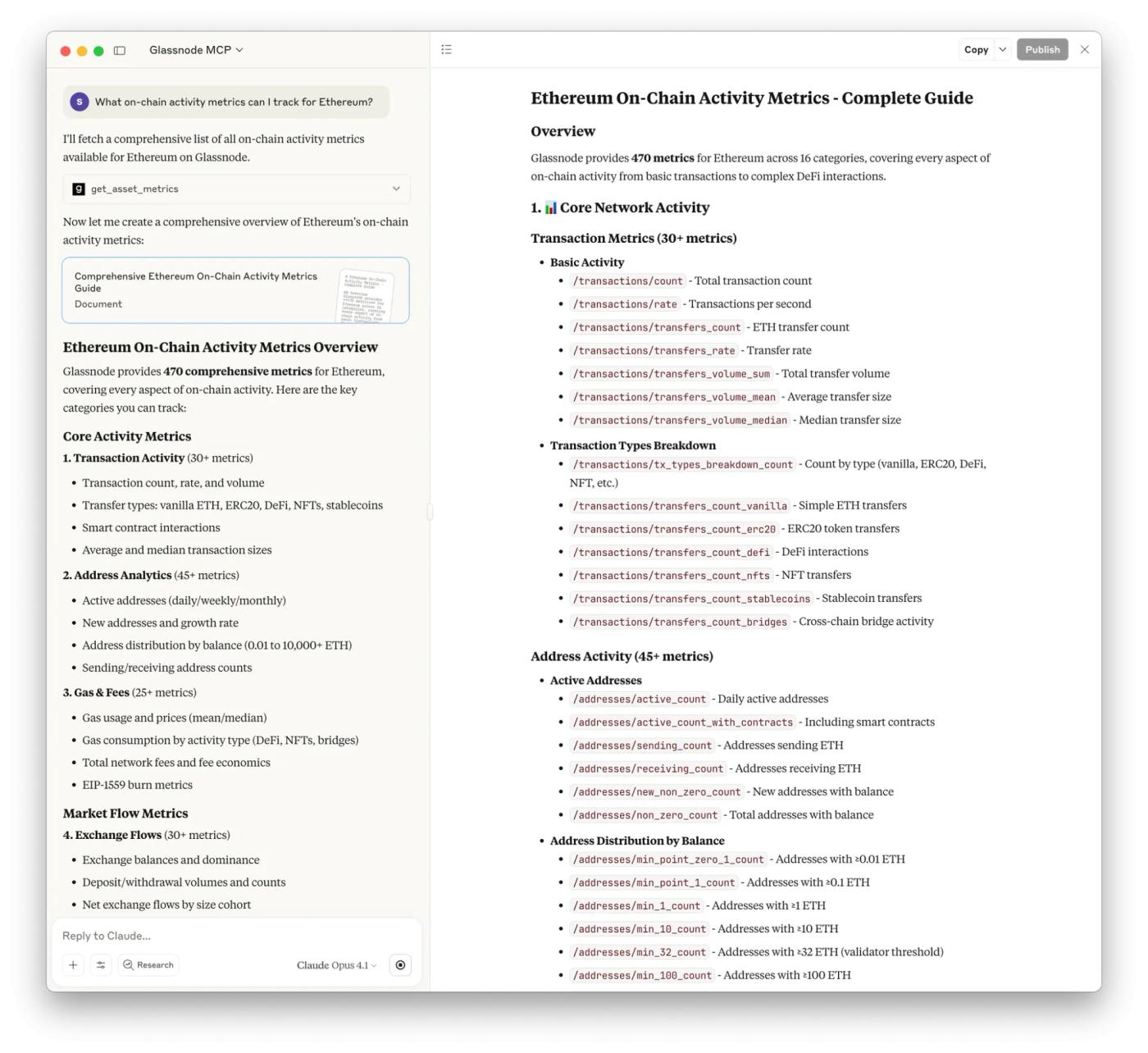This screenshot has height=1053, width=1148.
Task: Click the /transactions/transfers_count_bridges code label
Action: coord(680,622)
